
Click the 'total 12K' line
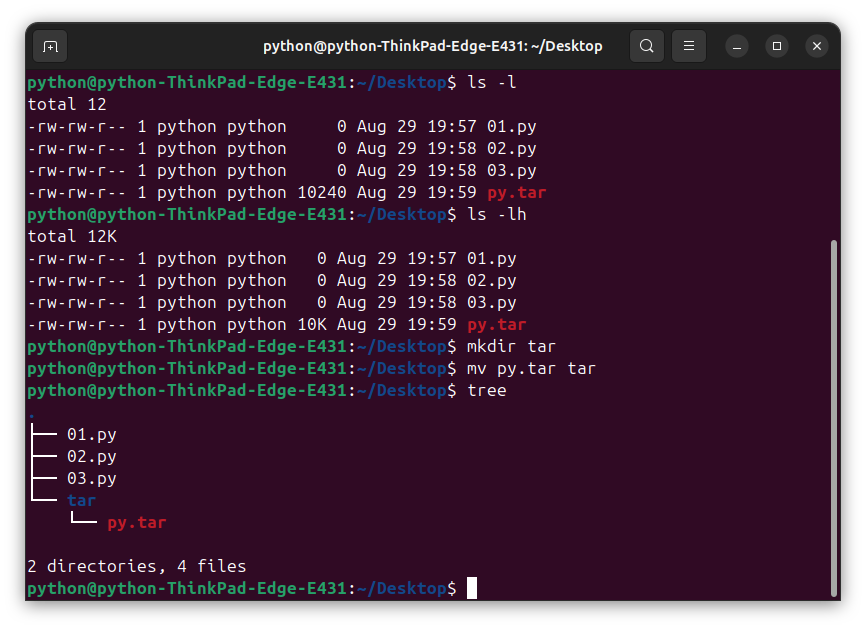72,237
